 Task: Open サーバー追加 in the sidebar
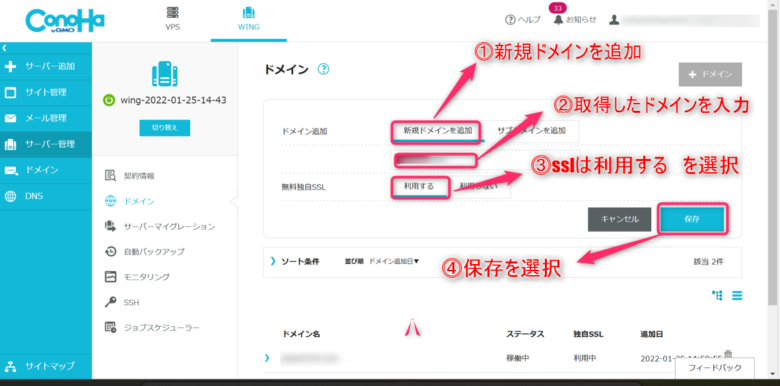click(46, 67)
